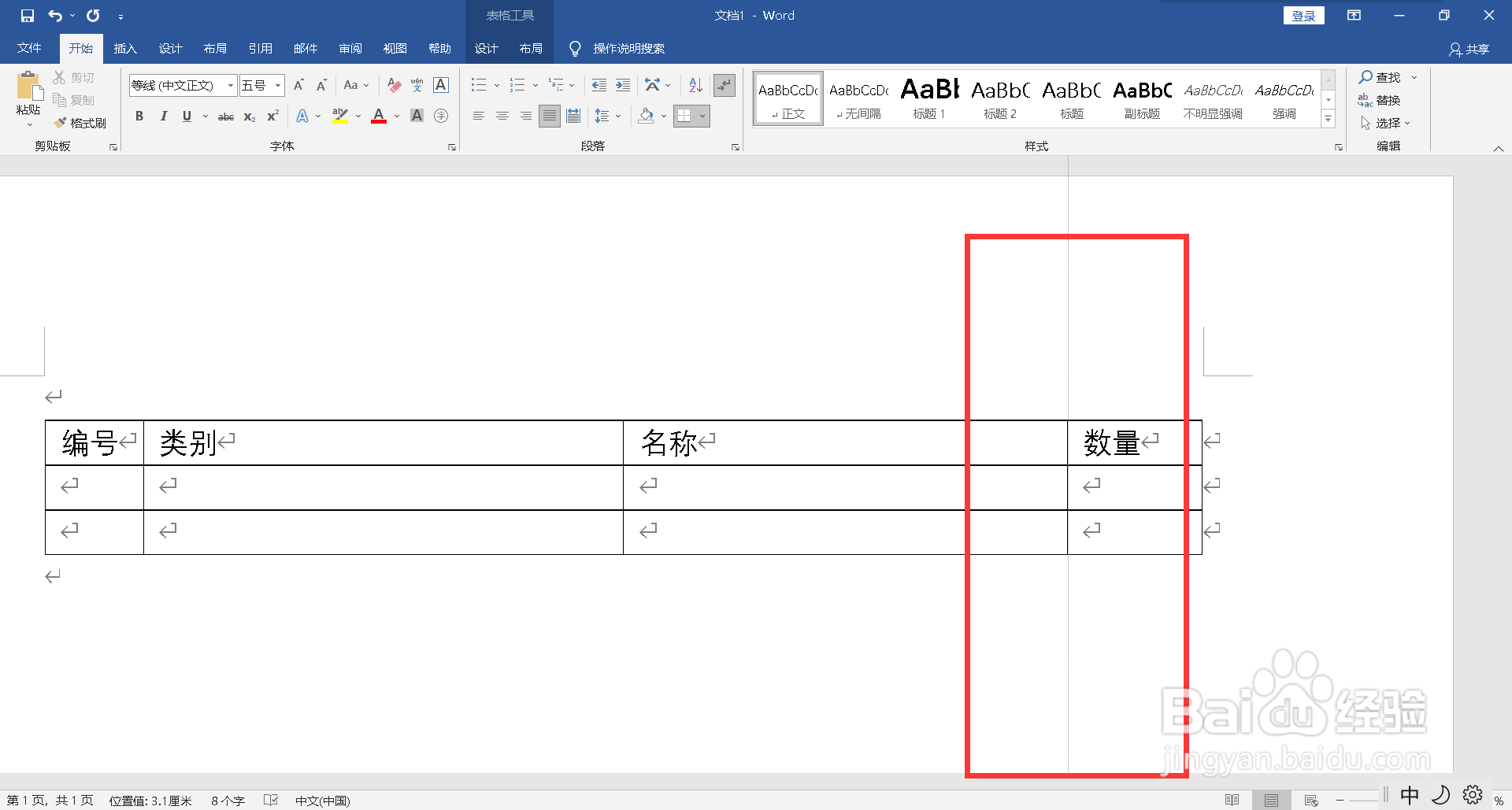This screenshot has height=810, width=1512.
Task: Click the enclosed character icon
Action: pos(441,117)
